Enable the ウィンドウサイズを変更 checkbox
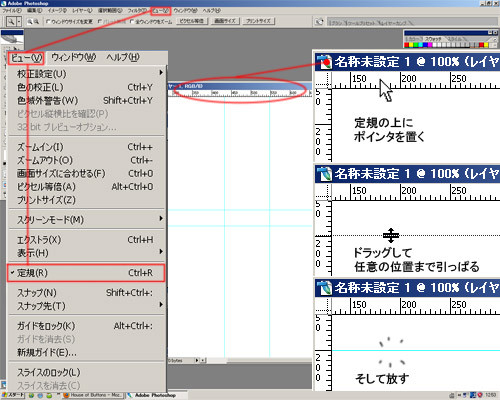Screen dimensions: 500x400 [x=48, y=22]
